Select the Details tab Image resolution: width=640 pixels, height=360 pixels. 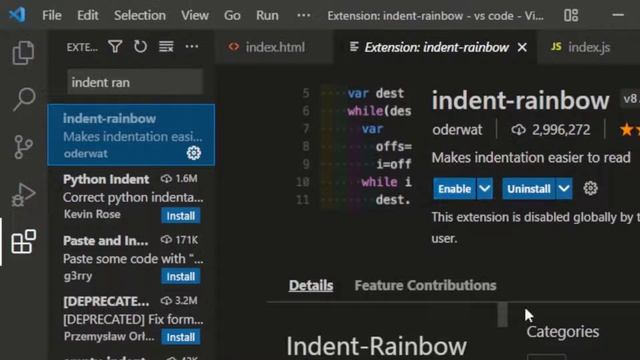(311, 285)
